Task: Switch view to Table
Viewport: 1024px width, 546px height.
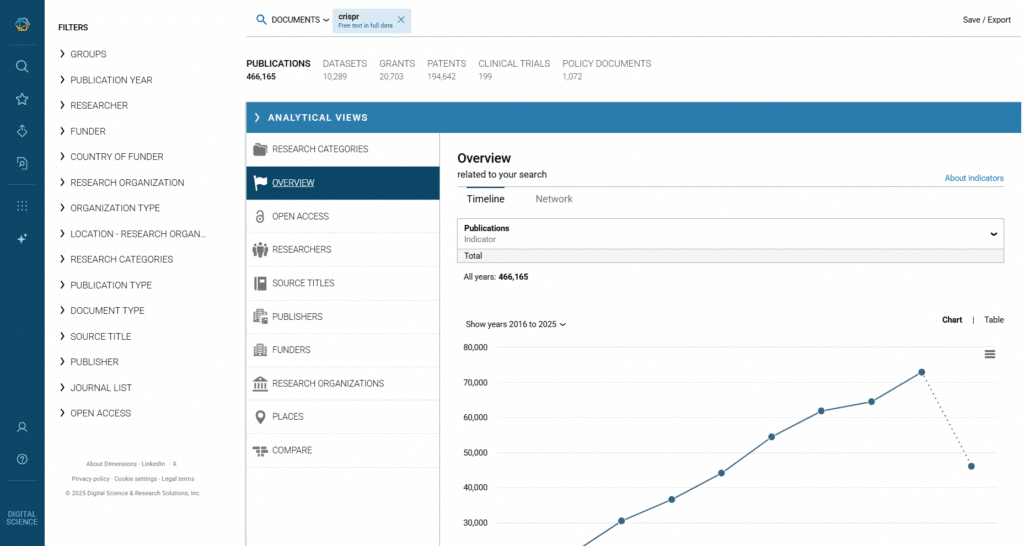Action: 993,320
